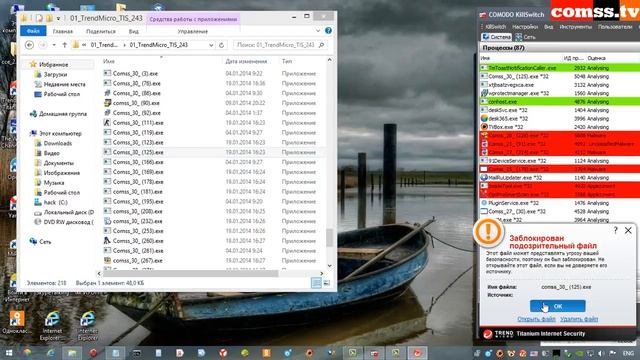The image size is (640, 360).
Task: Click the Explorer Forward arrow button
Action: pyautogui.click(x=42, y=45)
